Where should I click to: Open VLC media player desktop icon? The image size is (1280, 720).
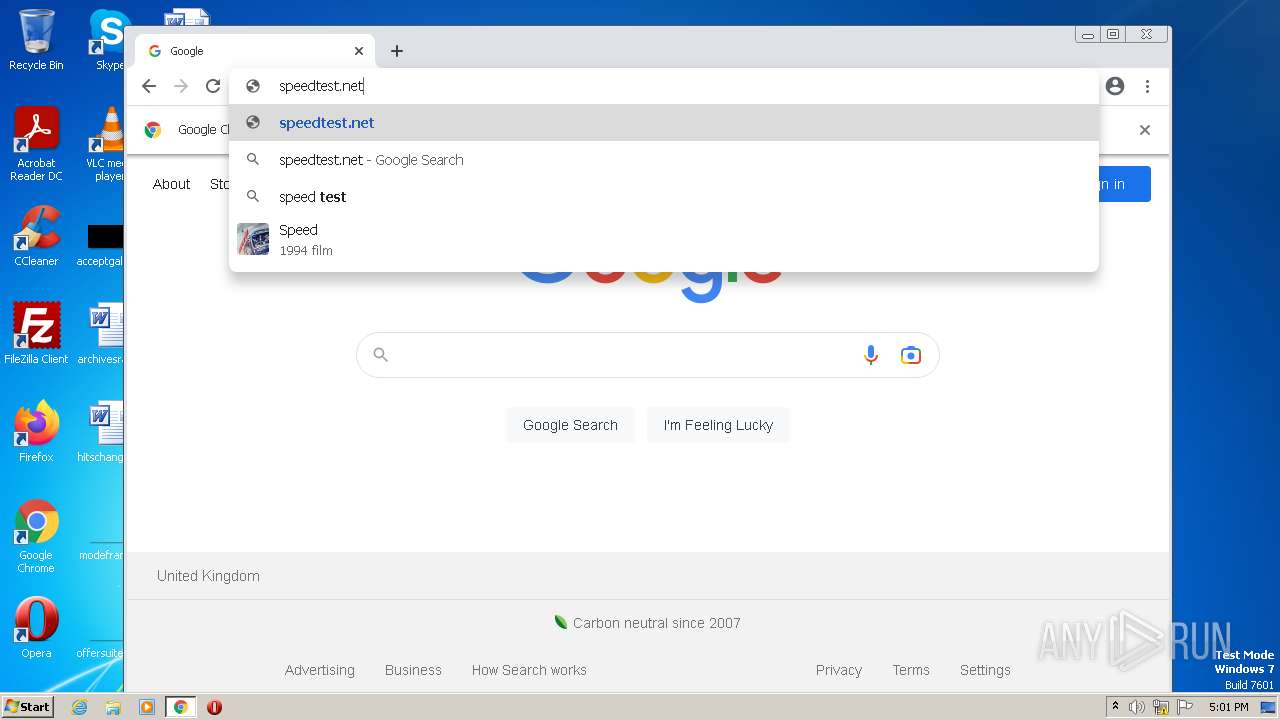(x=106, y=144)
